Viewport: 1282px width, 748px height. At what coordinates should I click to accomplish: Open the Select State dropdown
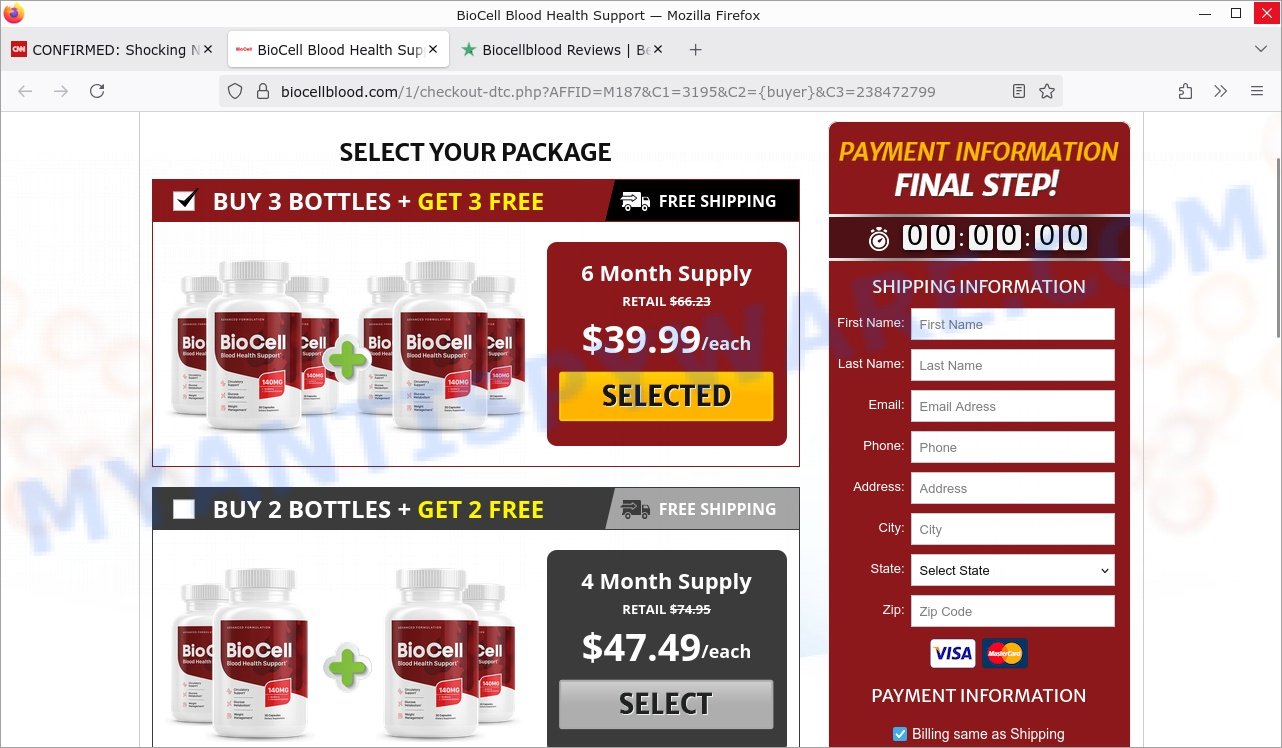pos(1012,570)
